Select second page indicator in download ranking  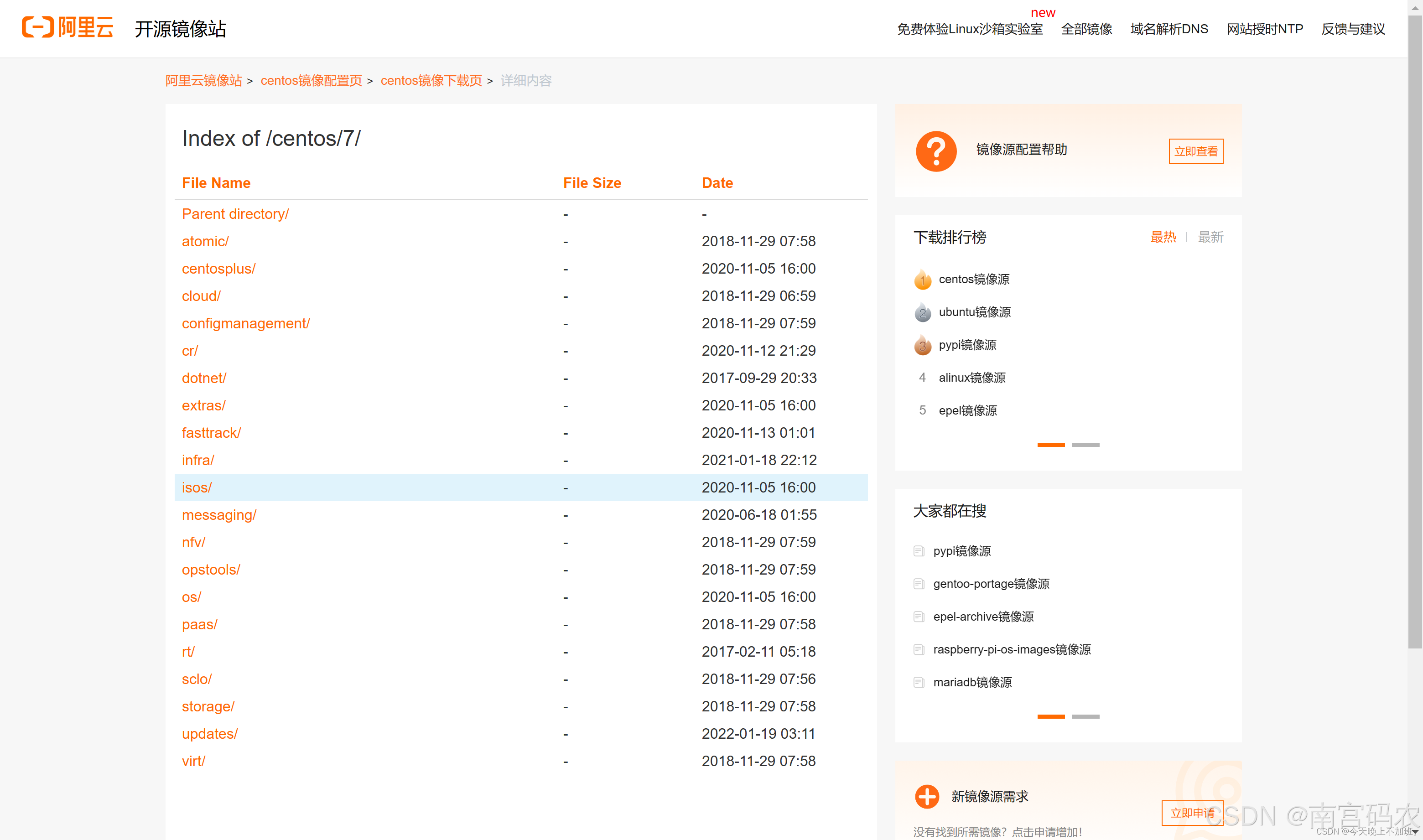[1085, 445]
